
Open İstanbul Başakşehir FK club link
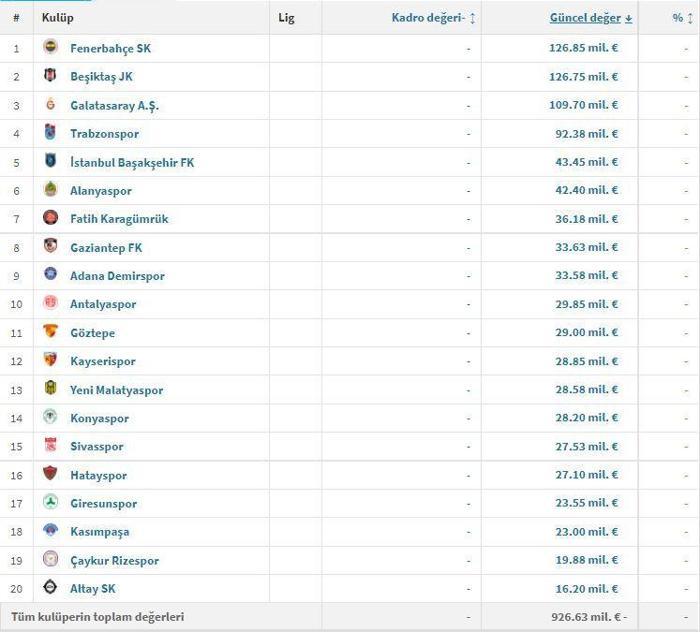[132, 162]
